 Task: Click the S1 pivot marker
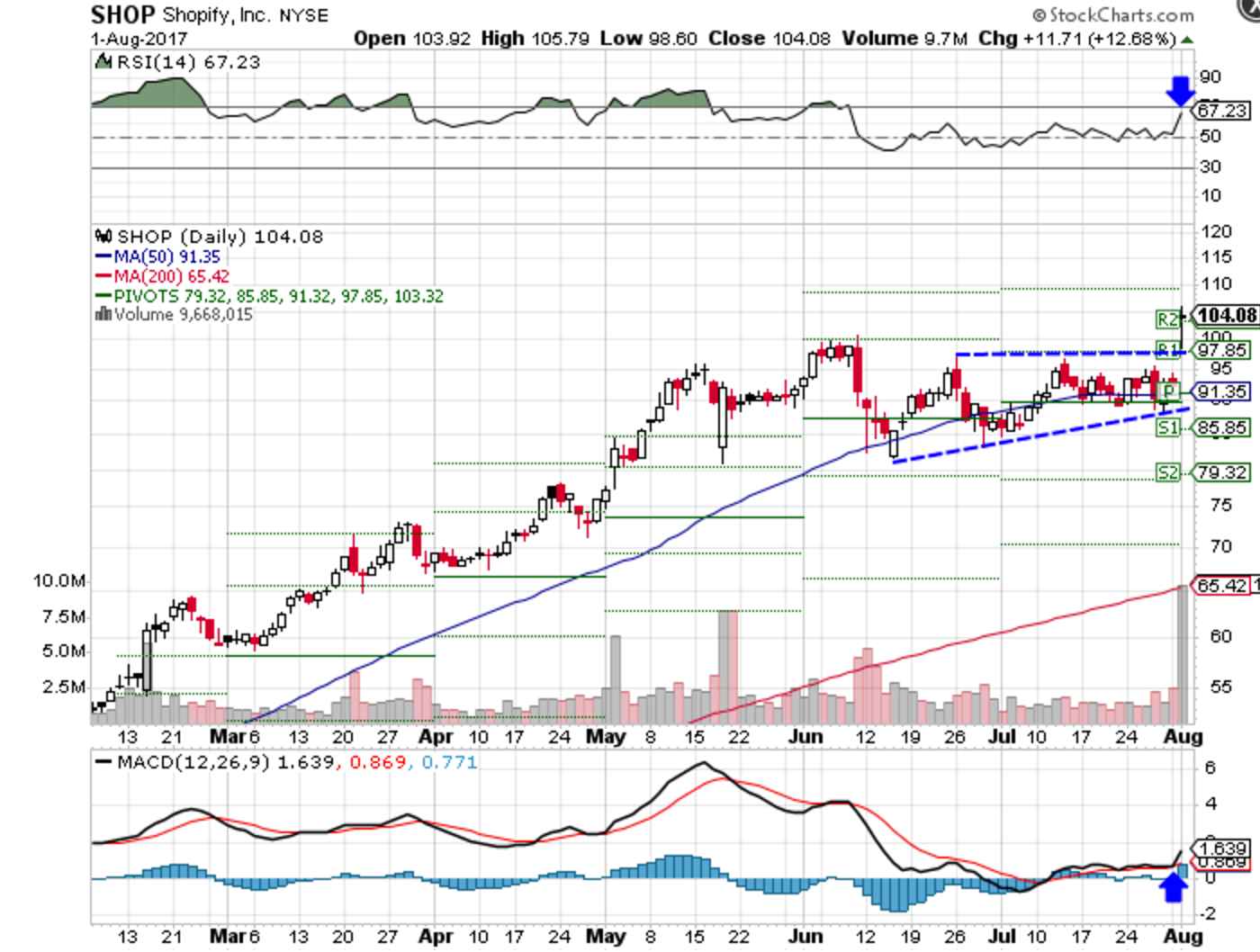[x=1167, y=427]
